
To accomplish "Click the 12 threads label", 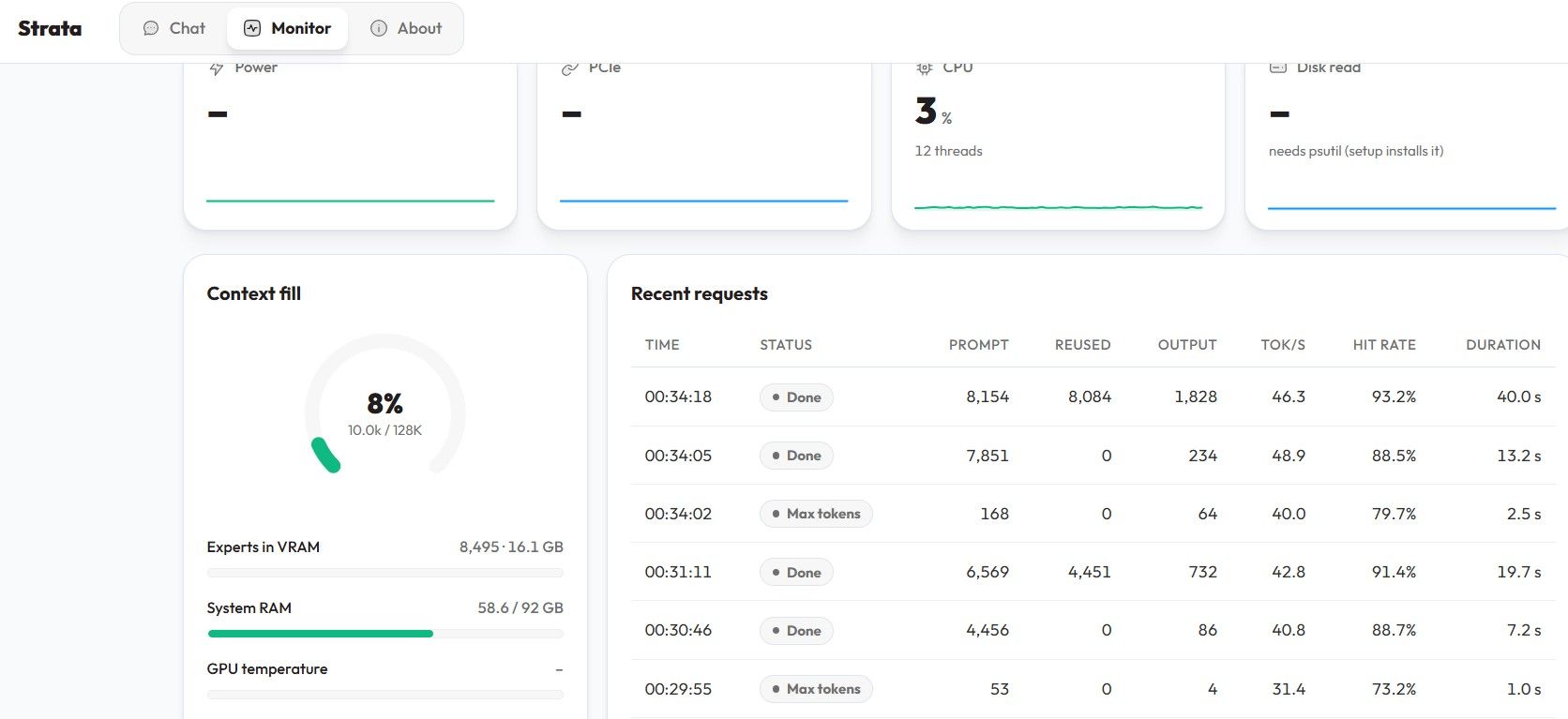I will pos(949,151).
